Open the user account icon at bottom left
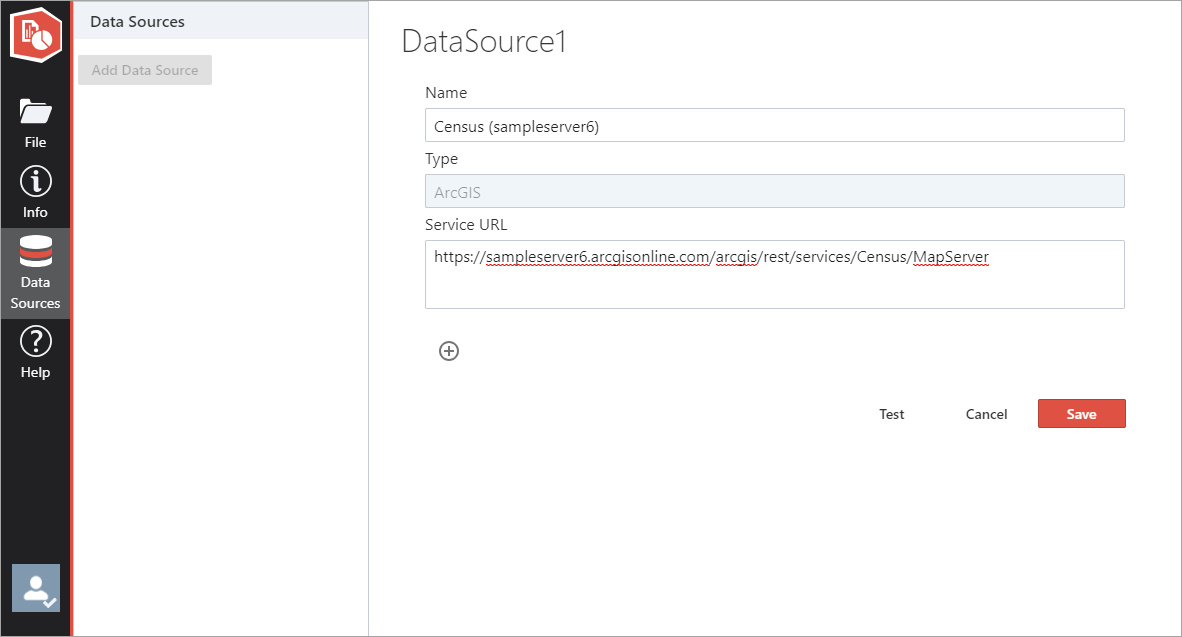1182x637 pixels. point(35,588)
